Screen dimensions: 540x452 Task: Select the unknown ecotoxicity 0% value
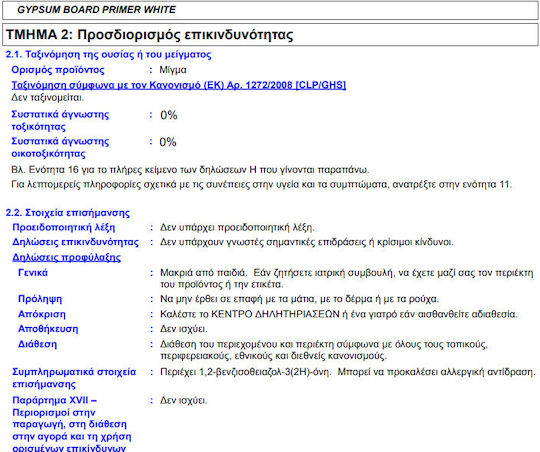(x=168, y=142)
